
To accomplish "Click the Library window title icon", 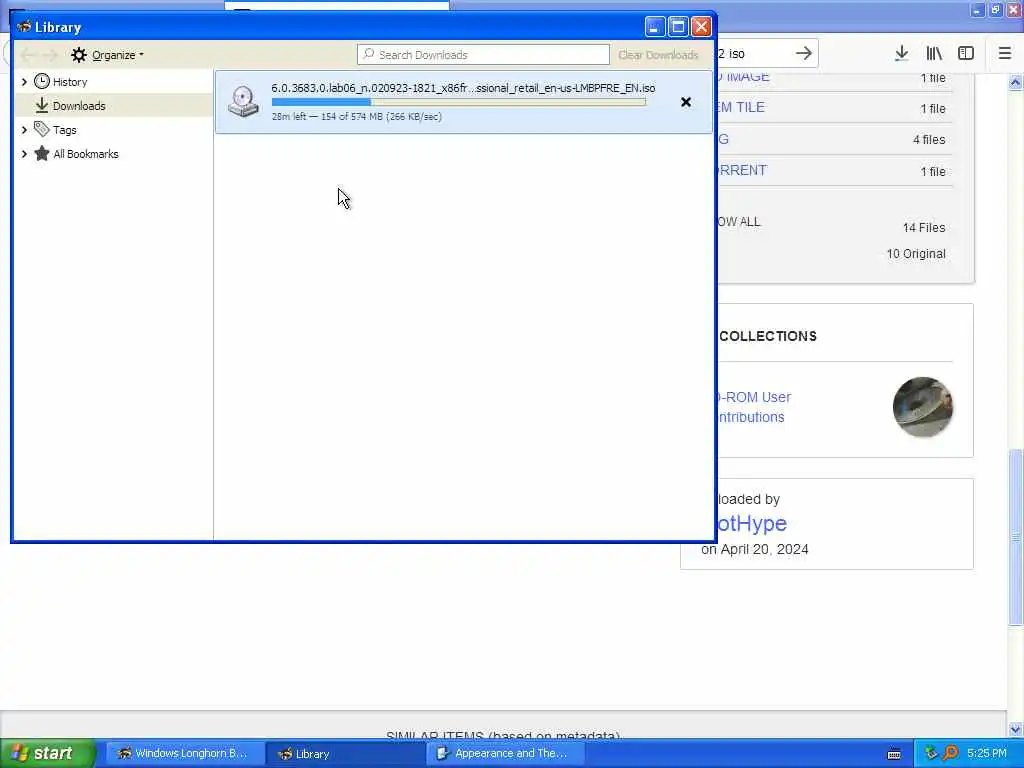I will (x=25, y=27).
